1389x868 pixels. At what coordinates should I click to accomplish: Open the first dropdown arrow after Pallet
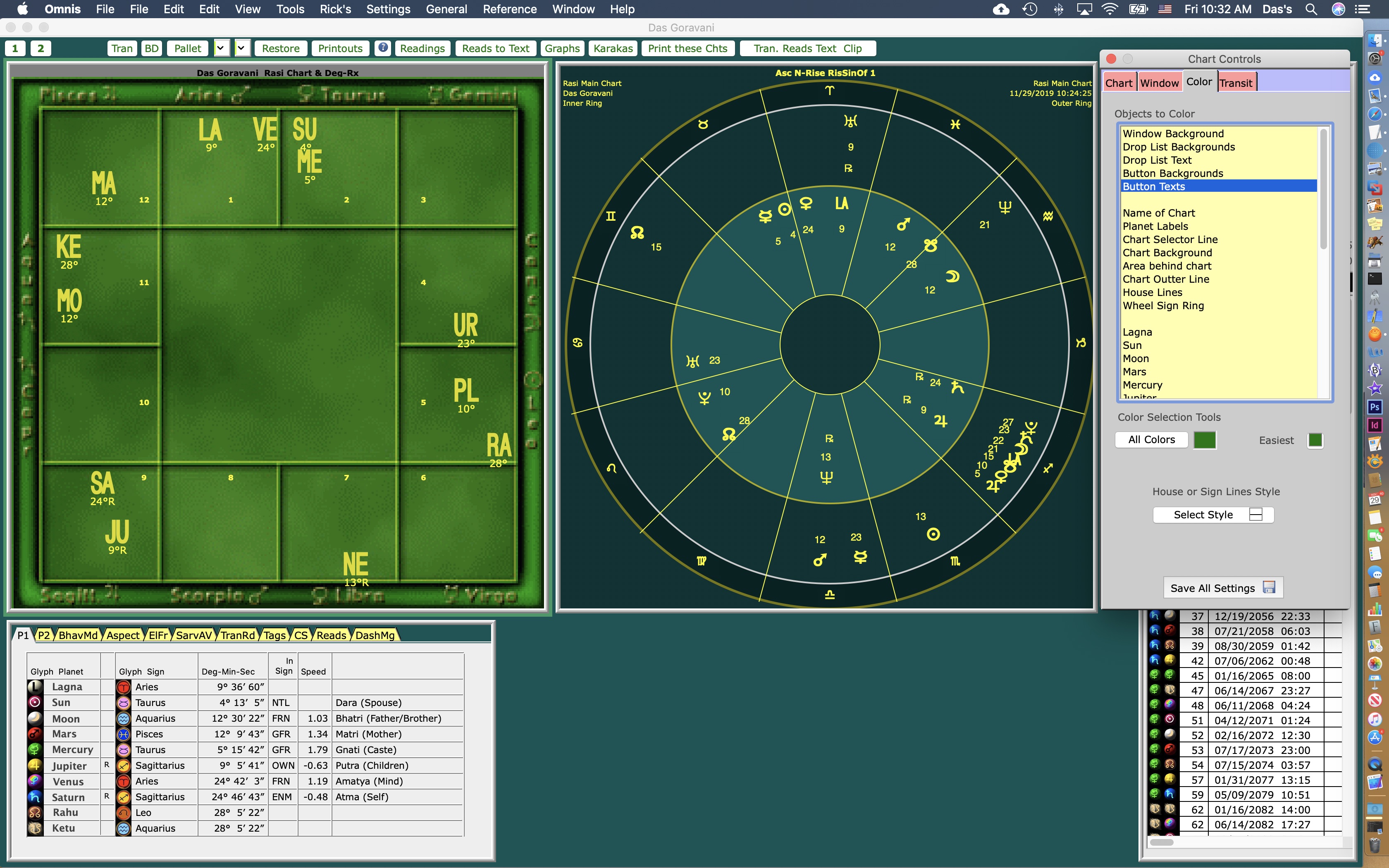[221, 48]
